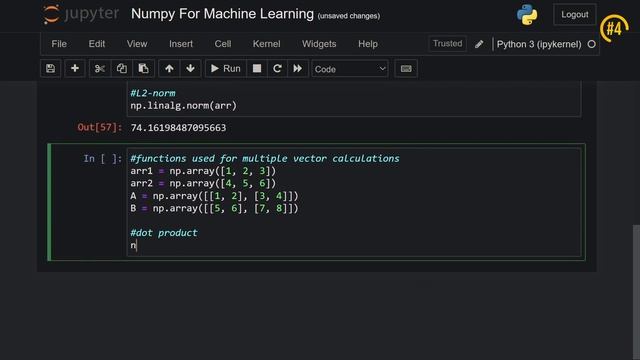Image resolution: width=640 pixels, height=360 pixels.
Task: Click the Python logo icon
Action: click(527, 15)
